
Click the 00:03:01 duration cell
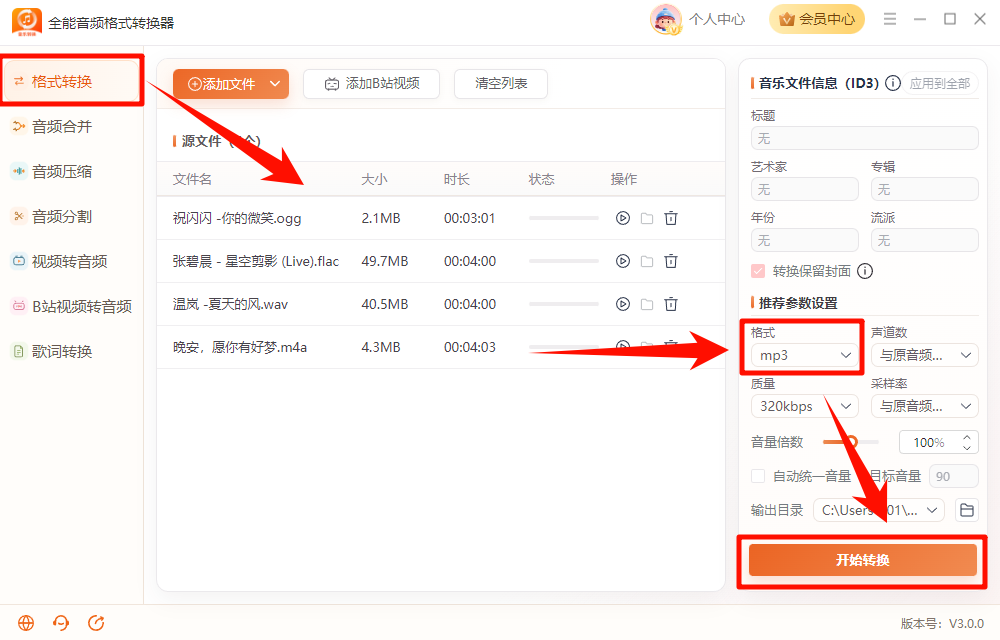(469, 218)
